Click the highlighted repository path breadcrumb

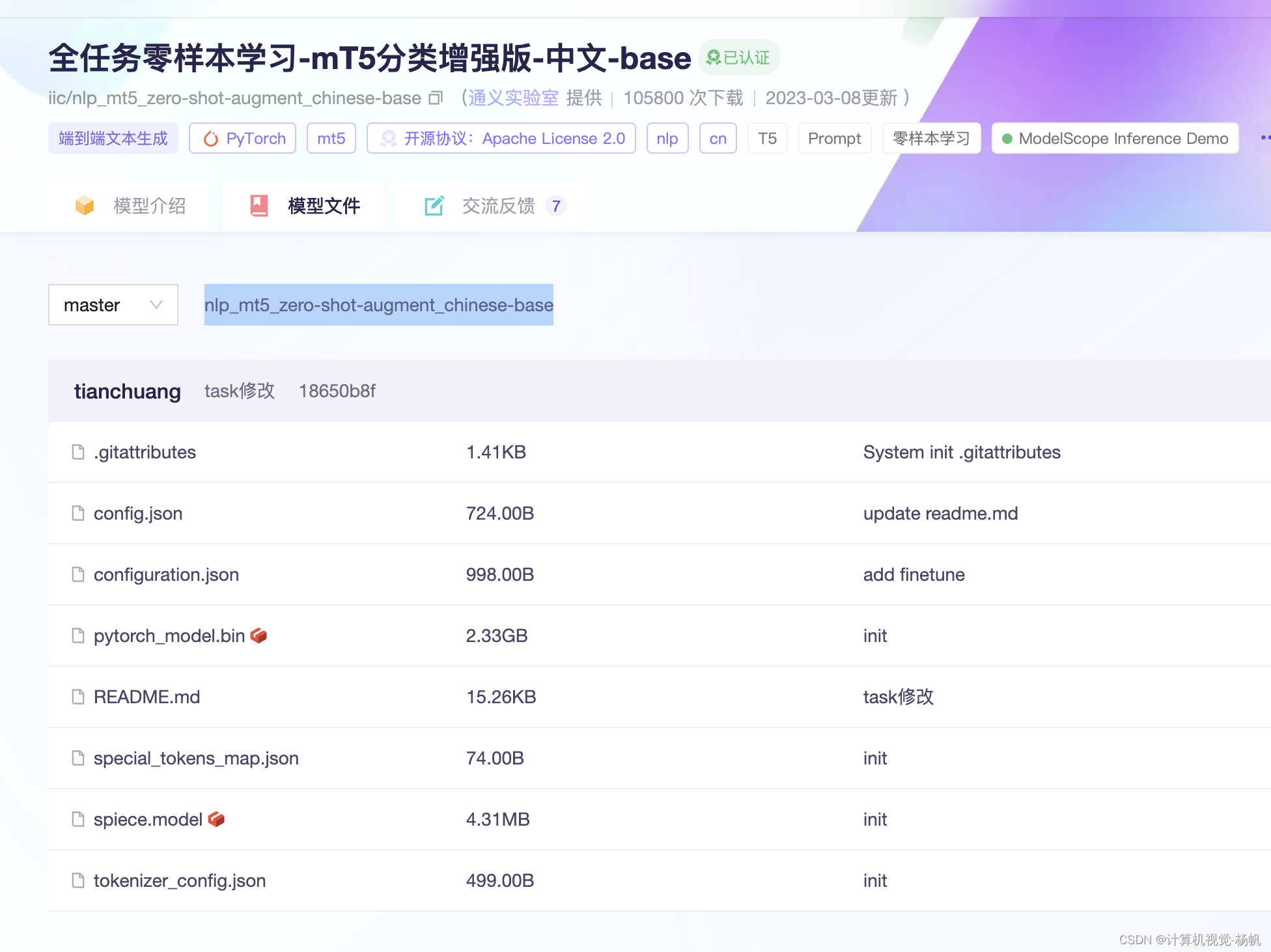[378, 305]
